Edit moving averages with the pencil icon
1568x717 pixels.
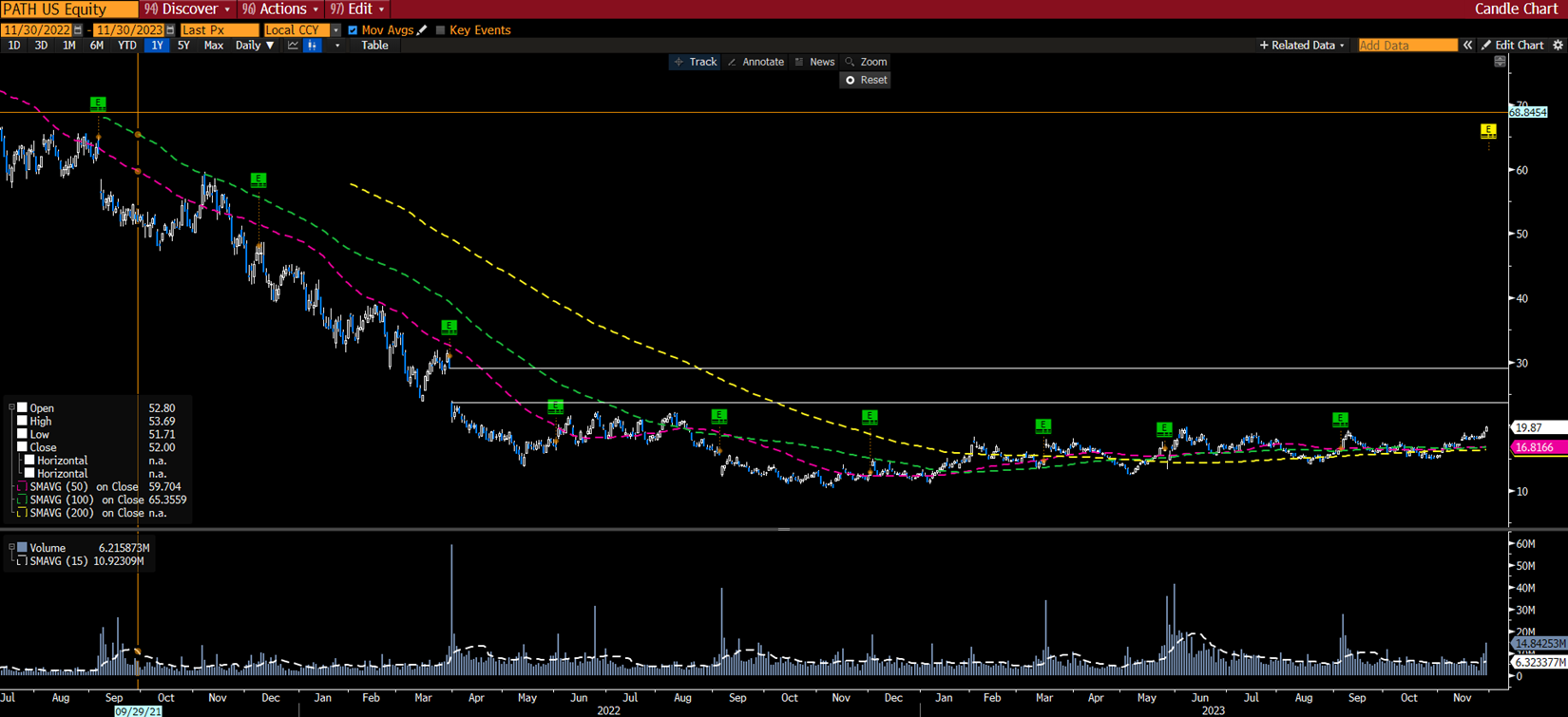pyautogui.click(x=423, y=30)
